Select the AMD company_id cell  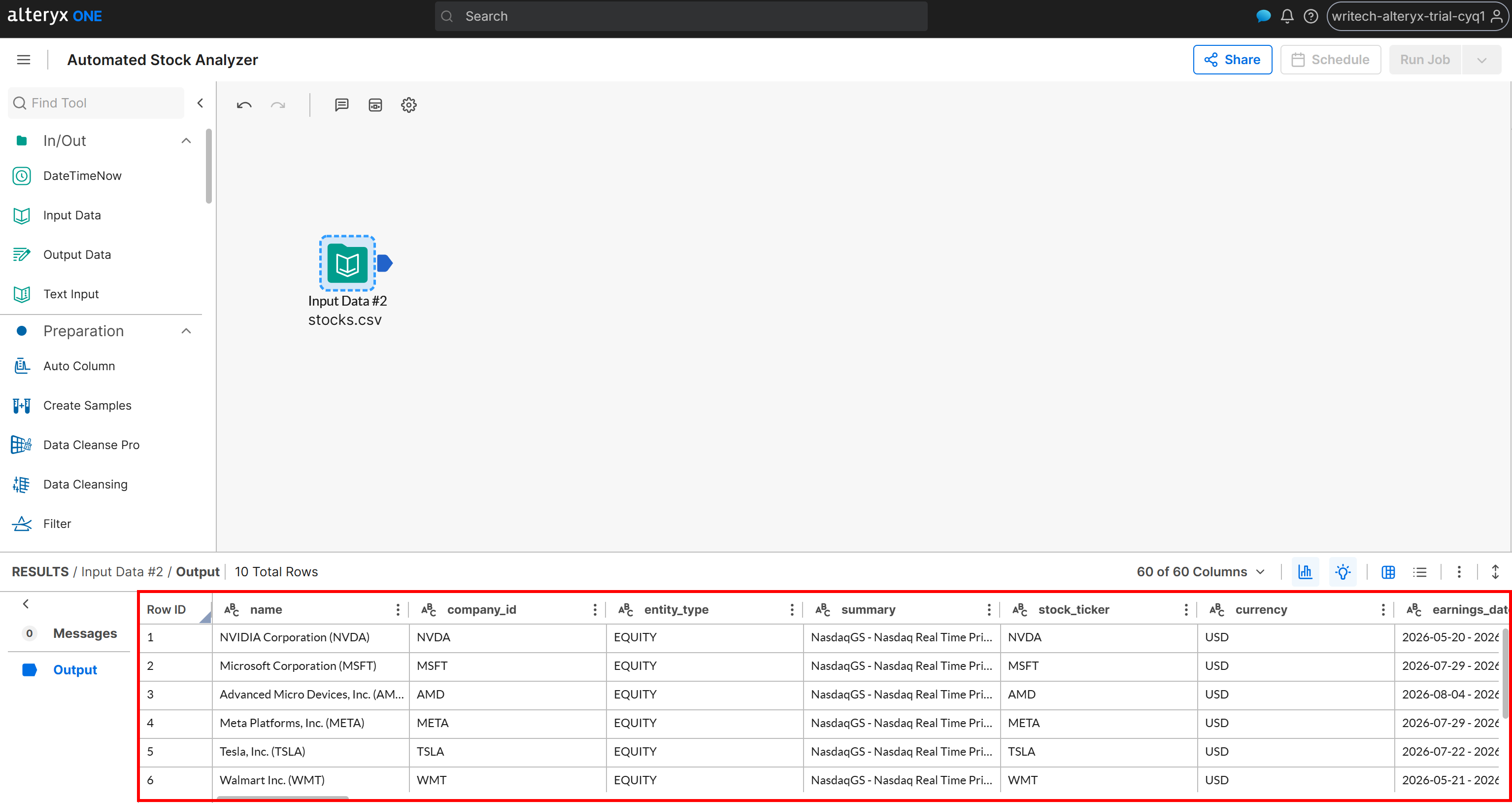508,695
